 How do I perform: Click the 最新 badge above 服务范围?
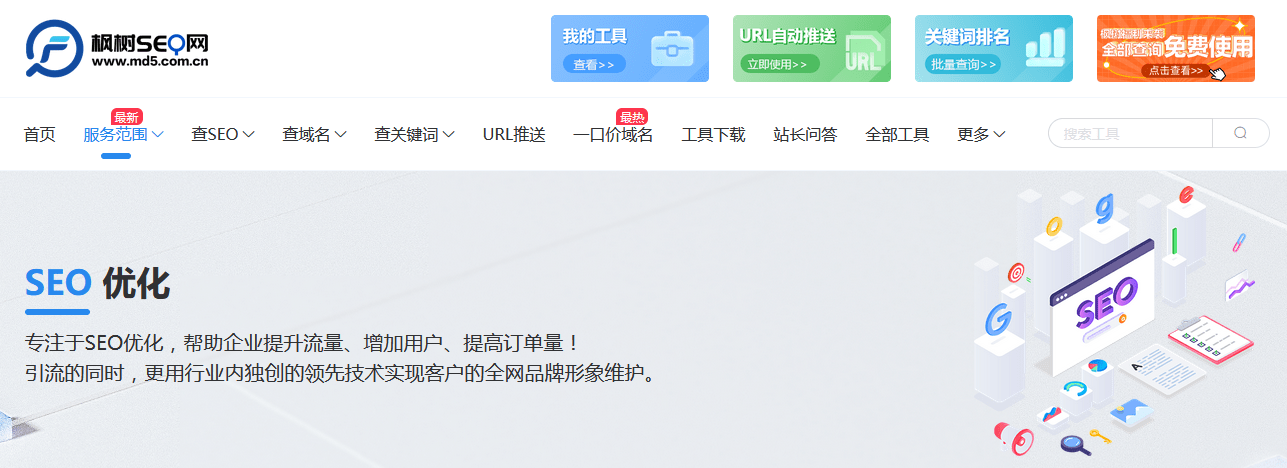pos(127,116)
